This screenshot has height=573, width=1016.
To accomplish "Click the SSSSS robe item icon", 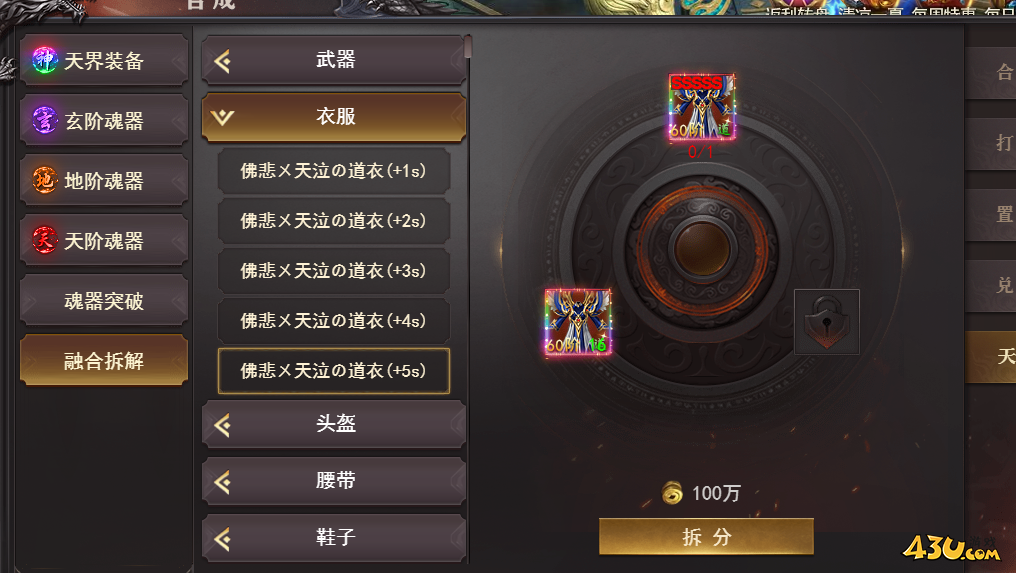I will (x=702, y=107).
